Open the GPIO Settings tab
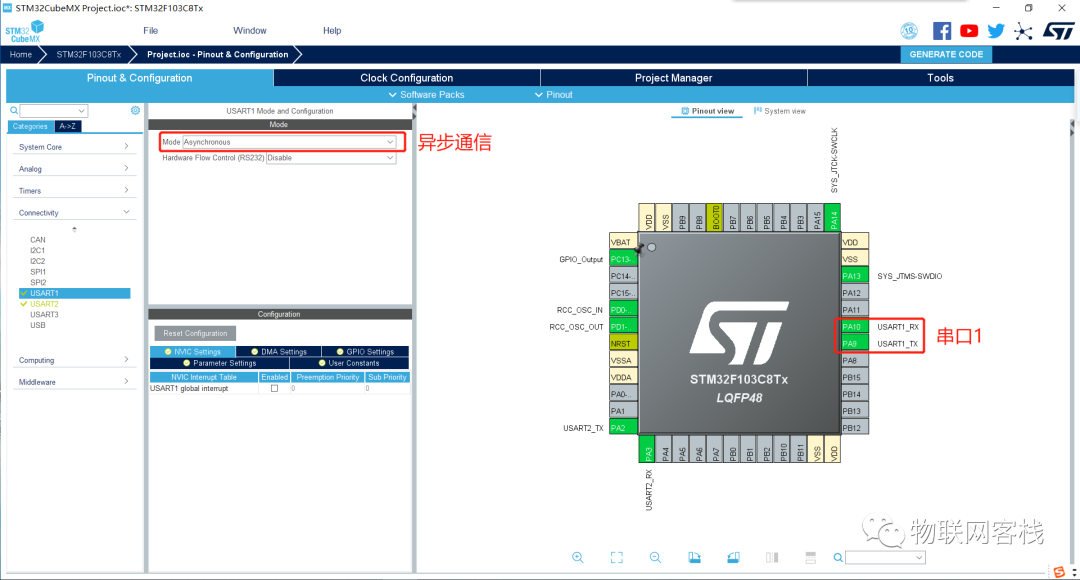 (x=365, y=351)
